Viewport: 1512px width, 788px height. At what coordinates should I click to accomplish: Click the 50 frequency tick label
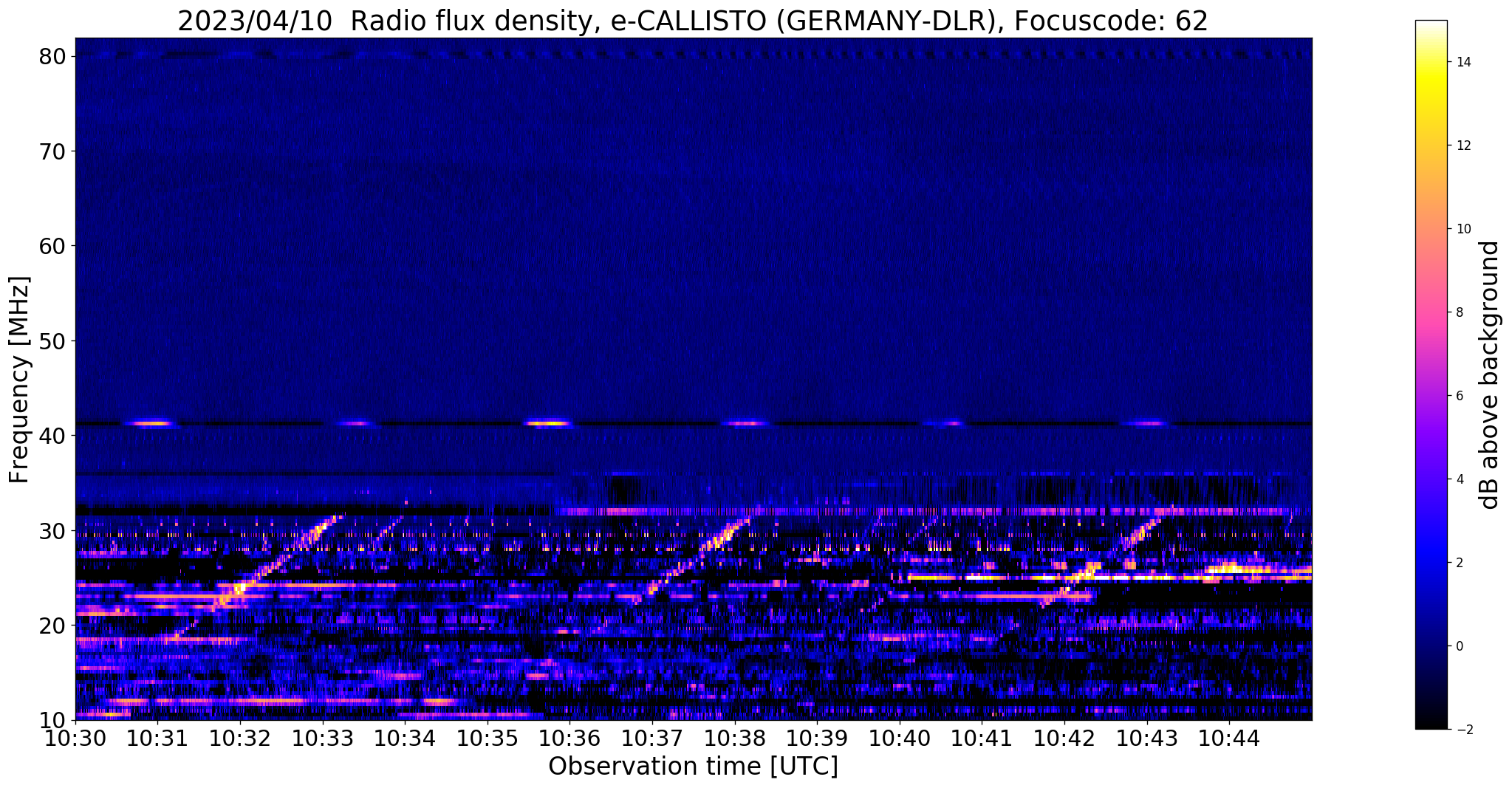click(x=54, y=341)
